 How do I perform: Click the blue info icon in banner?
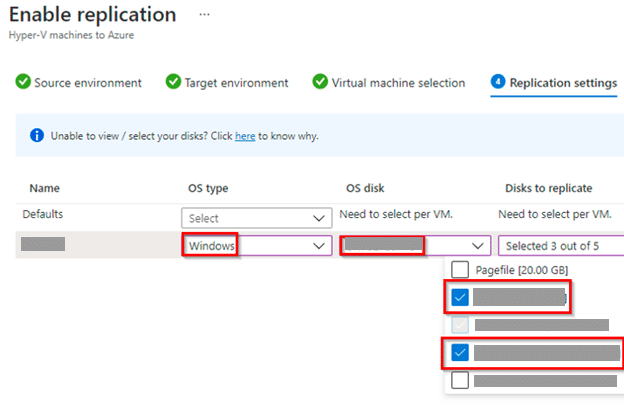pyautogui.click(x=37, y=136)
